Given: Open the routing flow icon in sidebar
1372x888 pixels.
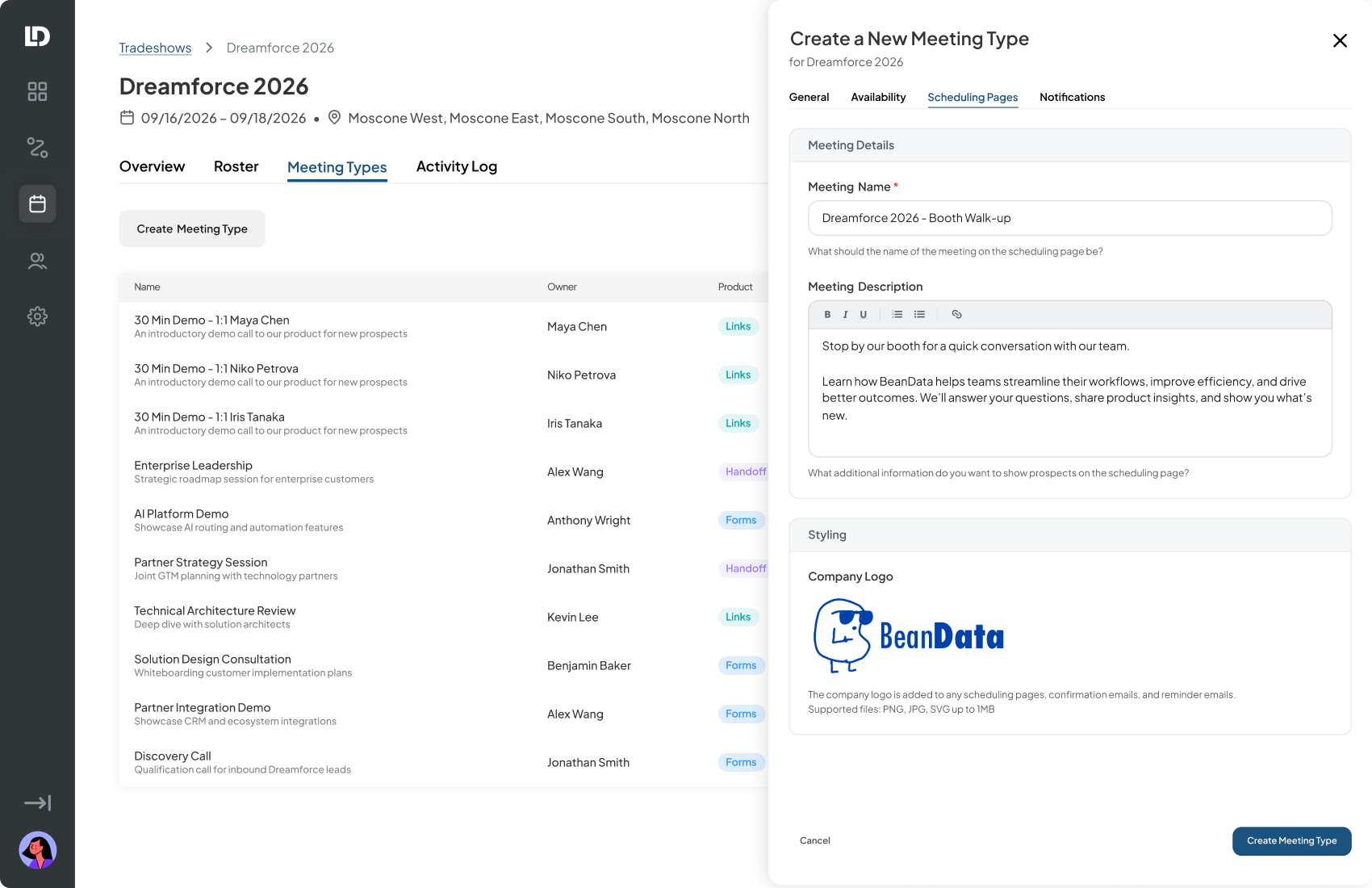Looking at the screenshot, I should coord(37,147).
